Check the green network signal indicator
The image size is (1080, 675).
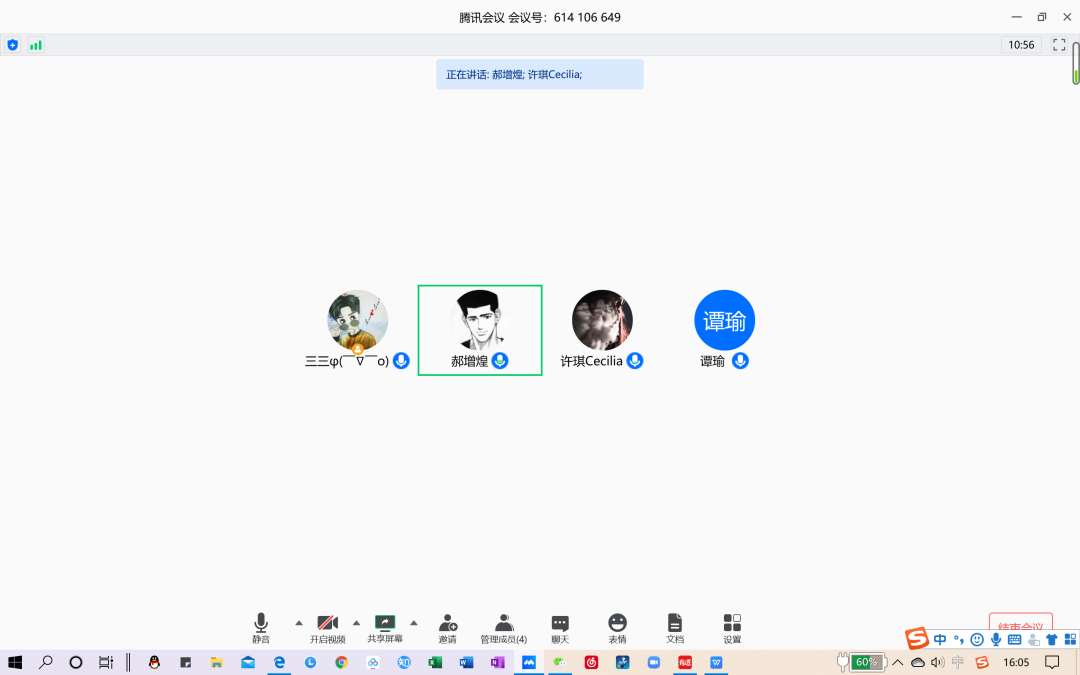(x=36, y=45)
